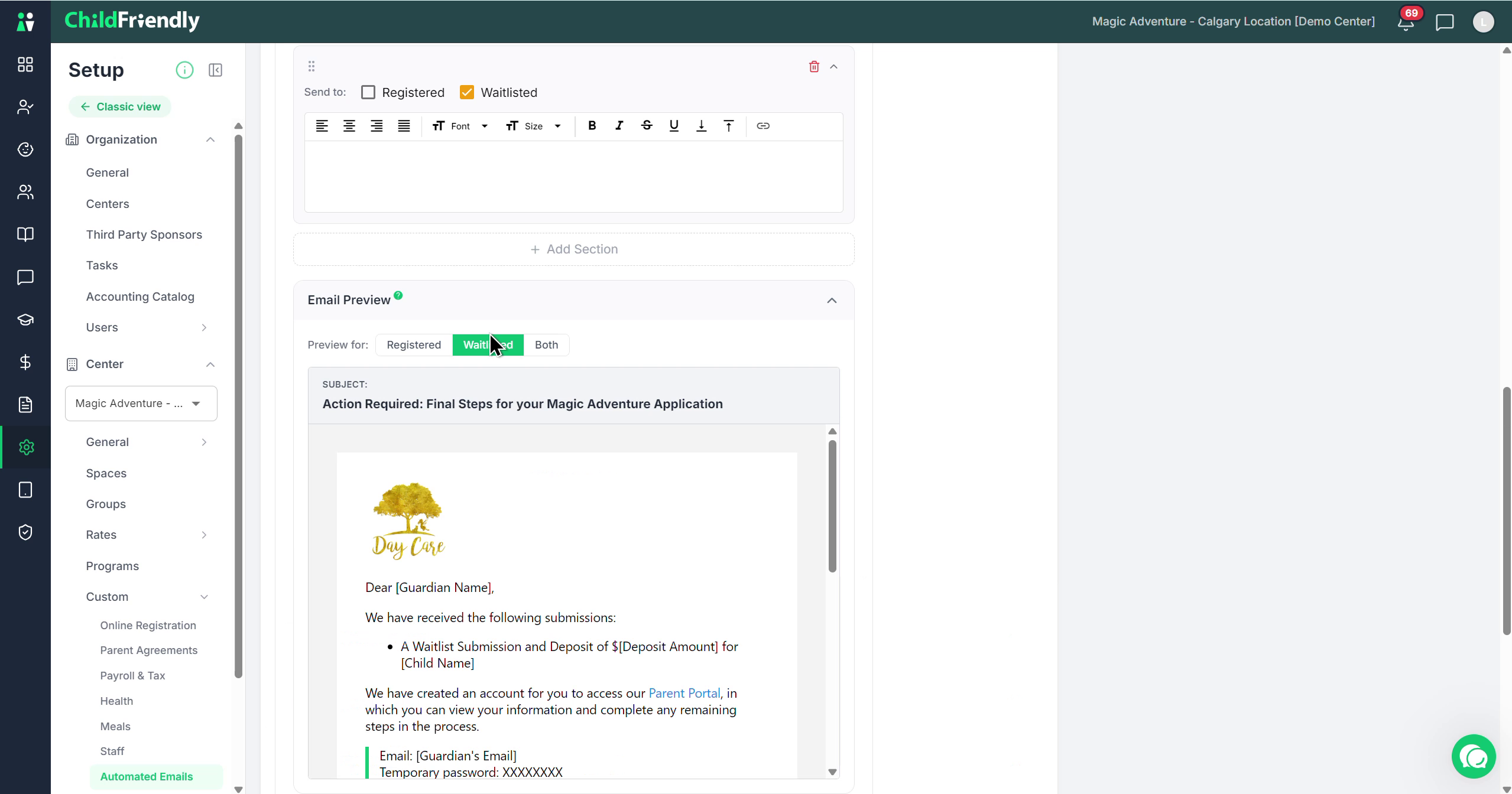Switch preview to Registered tab
1512x794 pixels.
tap(414, 345)
